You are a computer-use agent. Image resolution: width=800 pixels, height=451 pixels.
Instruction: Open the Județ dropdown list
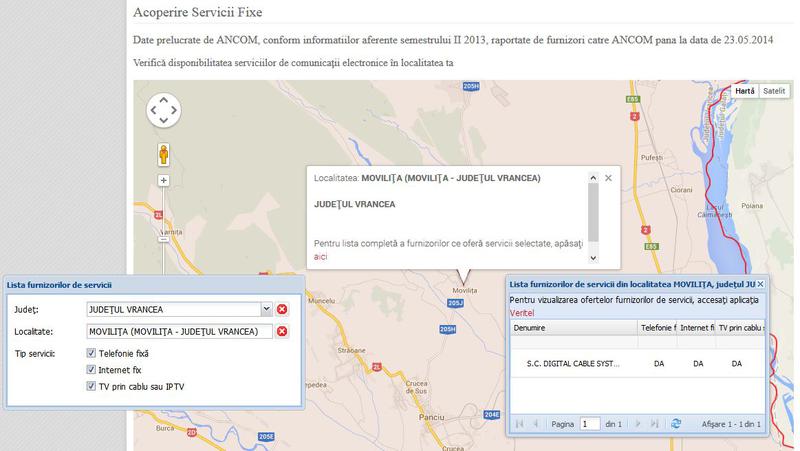point(265,310)
